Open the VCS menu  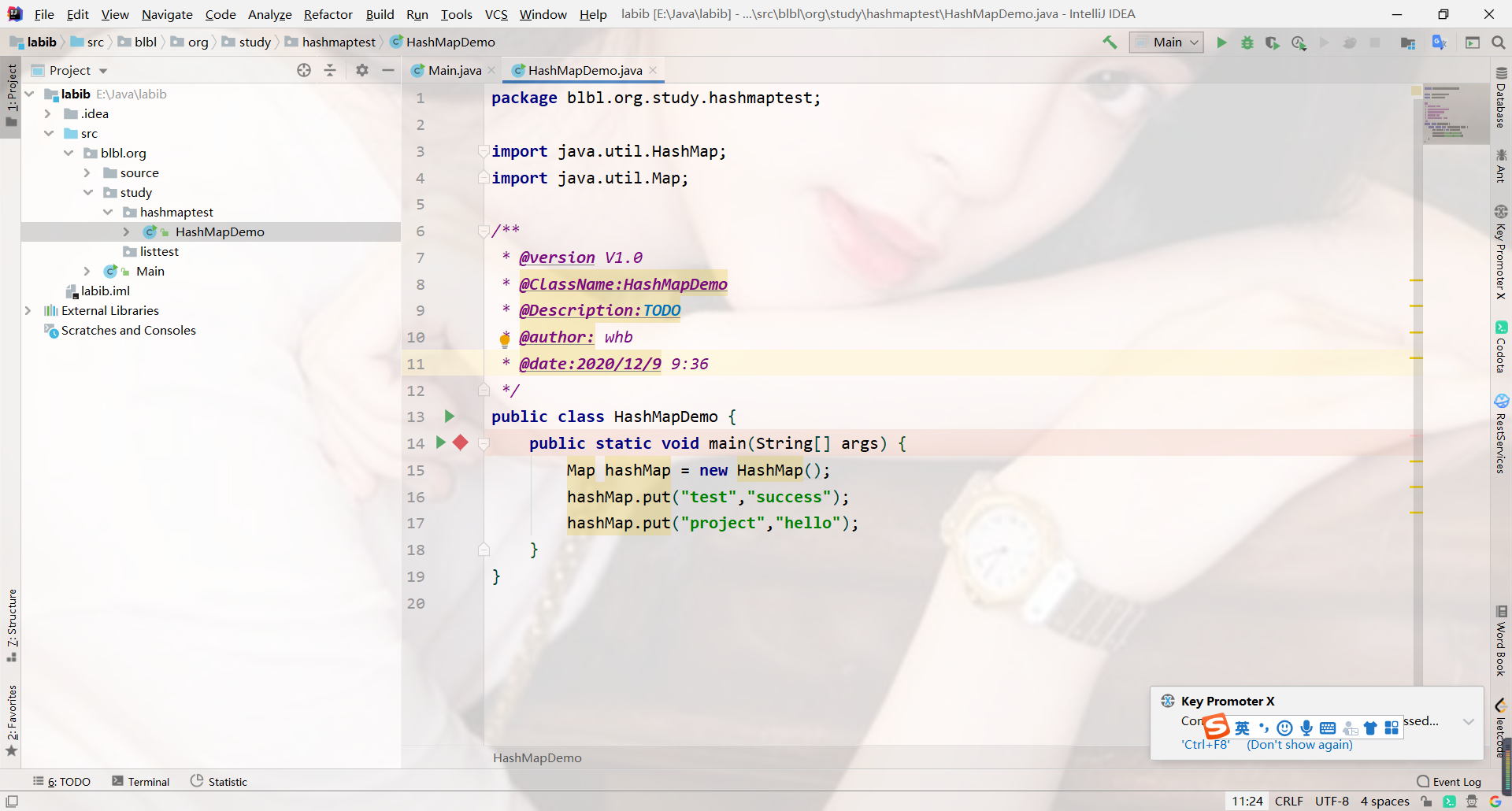pos(496,14)
